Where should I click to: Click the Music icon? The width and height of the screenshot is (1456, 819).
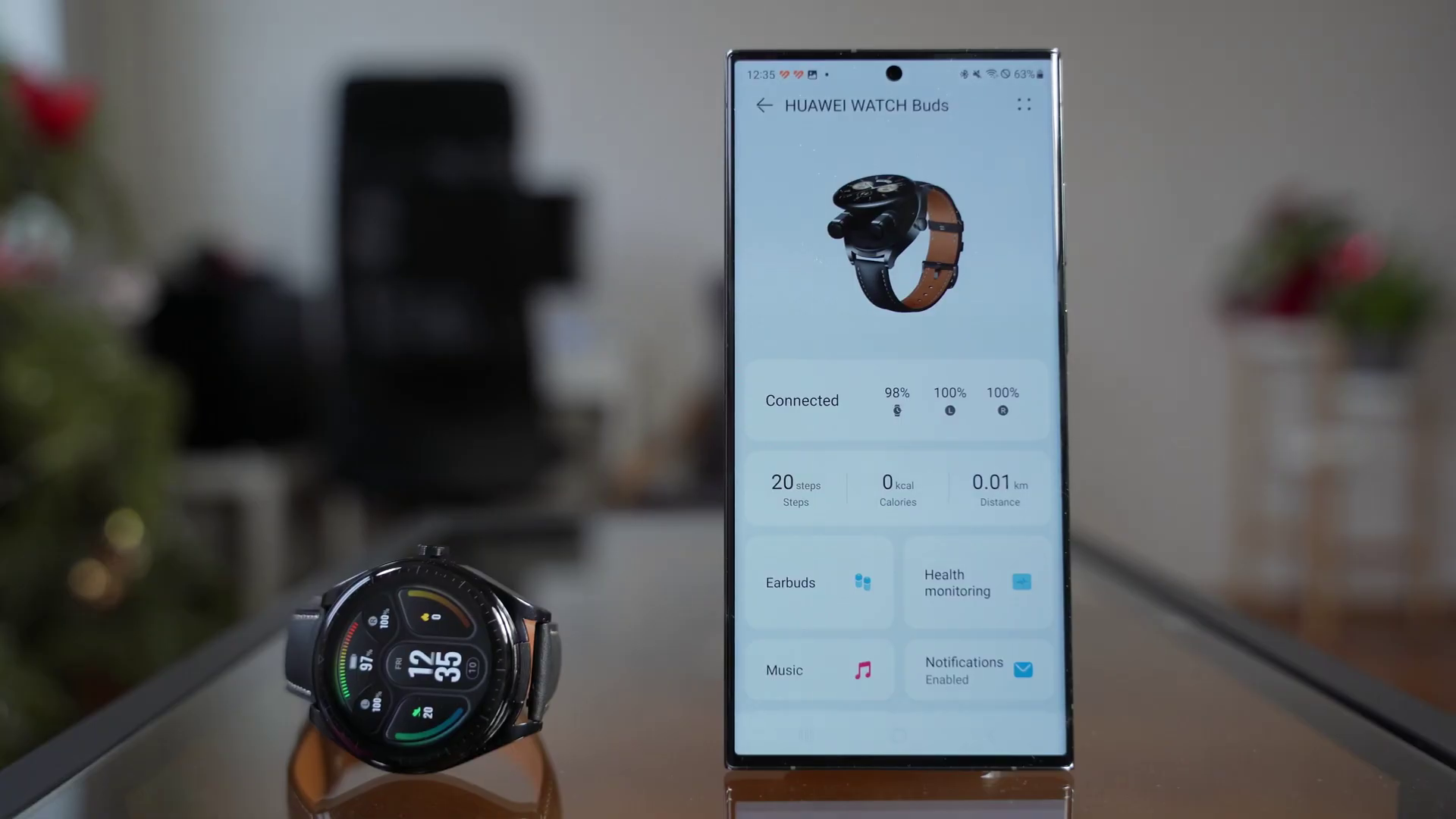point(862,669)
